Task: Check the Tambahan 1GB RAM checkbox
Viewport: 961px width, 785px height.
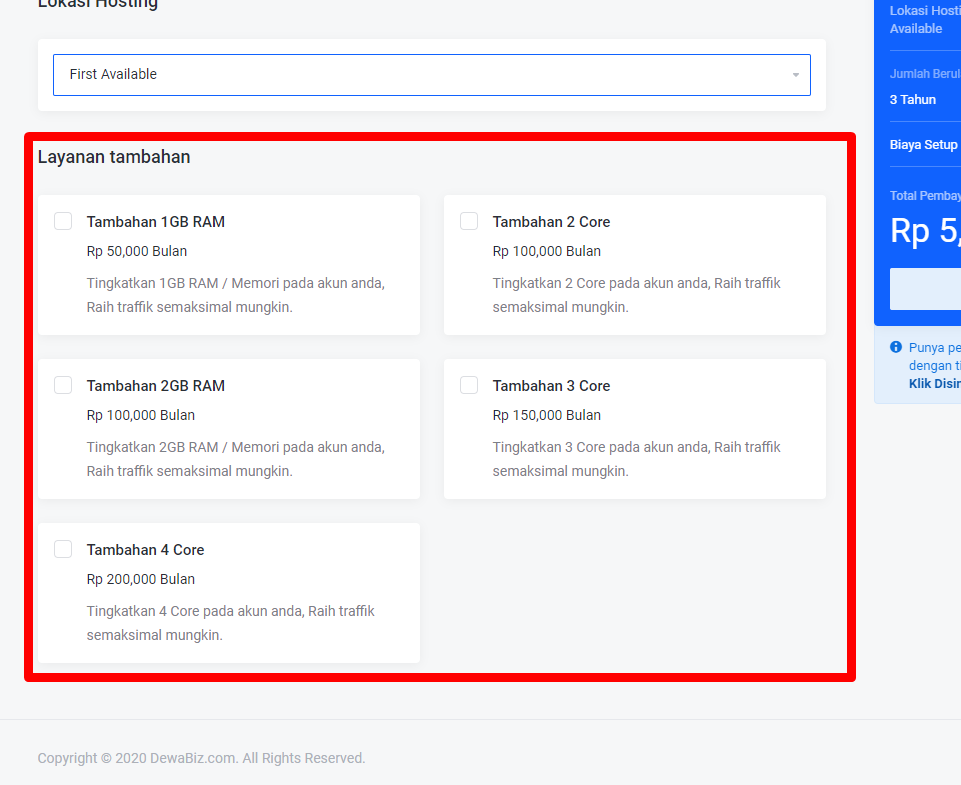Action: coord(63,221)
